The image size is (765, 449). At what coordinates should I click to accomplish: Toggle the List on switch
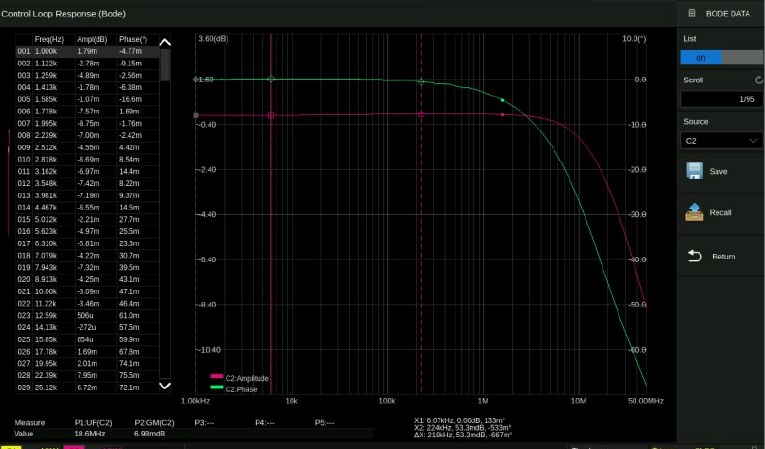click(x=721, y=58)
